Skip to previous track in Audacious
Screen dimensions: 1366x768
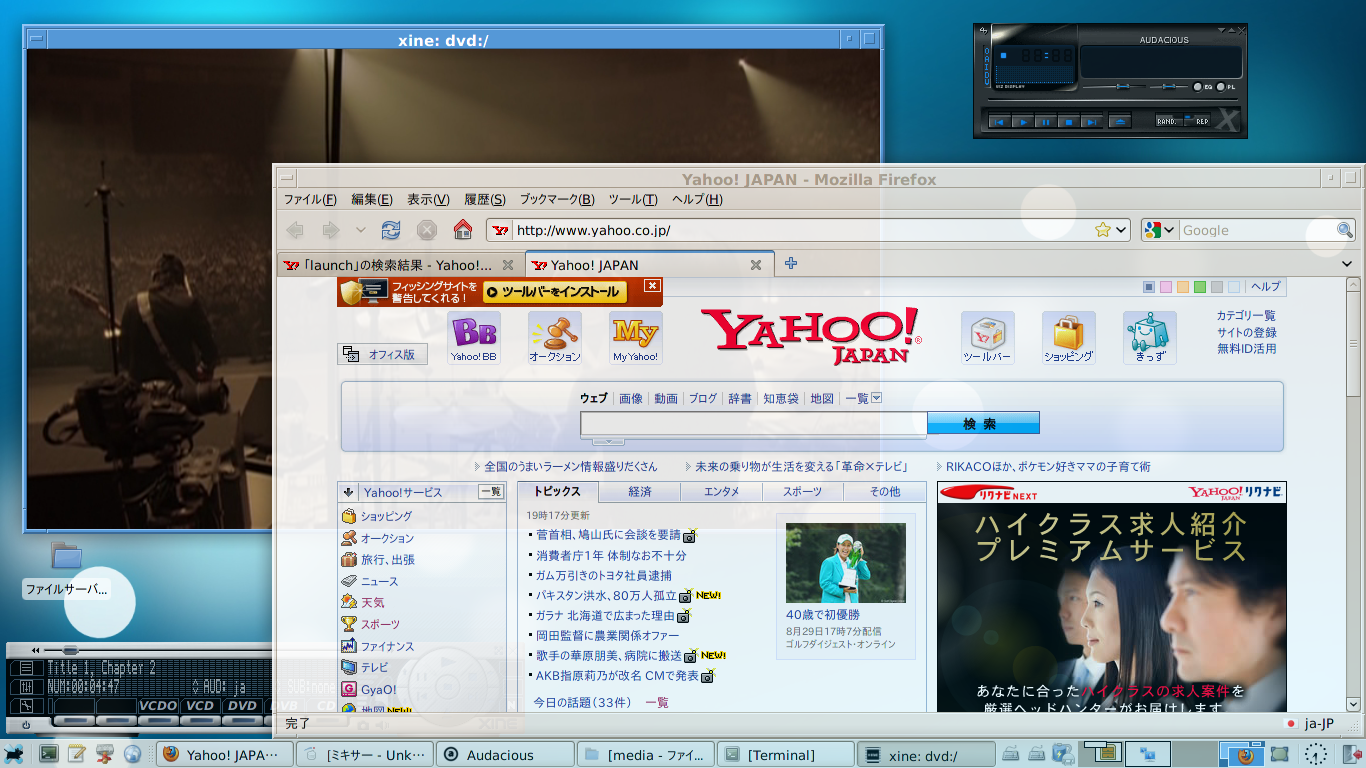pyautogui.click(x=999, y=122)
